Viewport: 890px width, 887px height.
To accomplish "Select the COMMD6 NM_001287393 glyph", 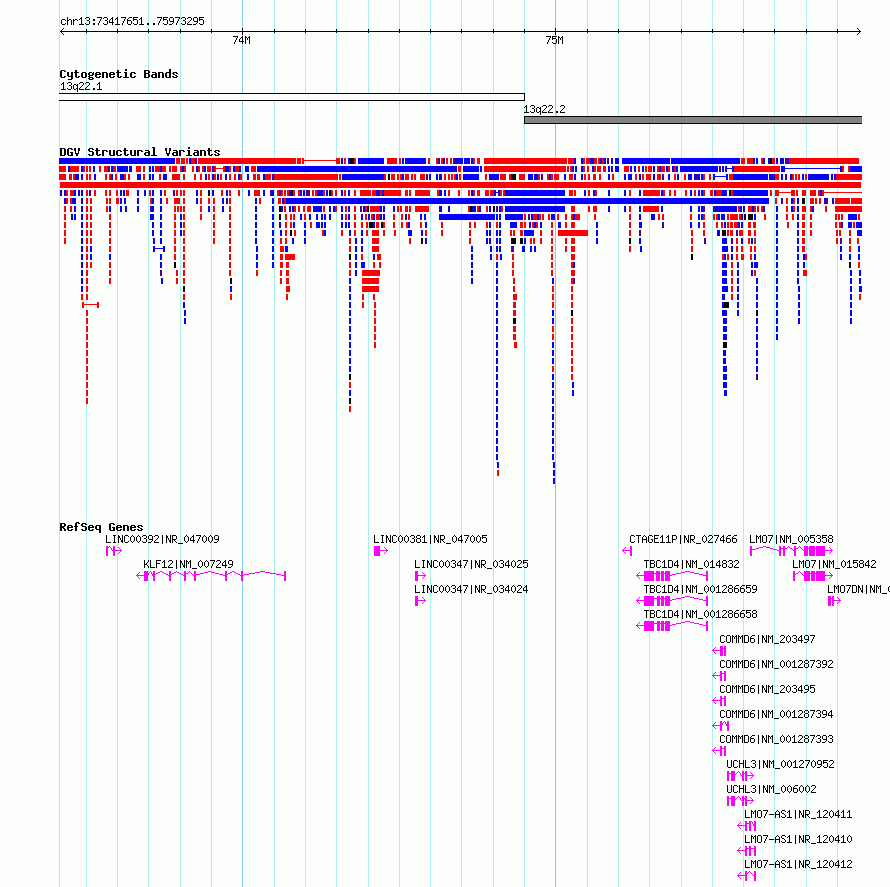I will pyautogui.click(x=719, y=751).
